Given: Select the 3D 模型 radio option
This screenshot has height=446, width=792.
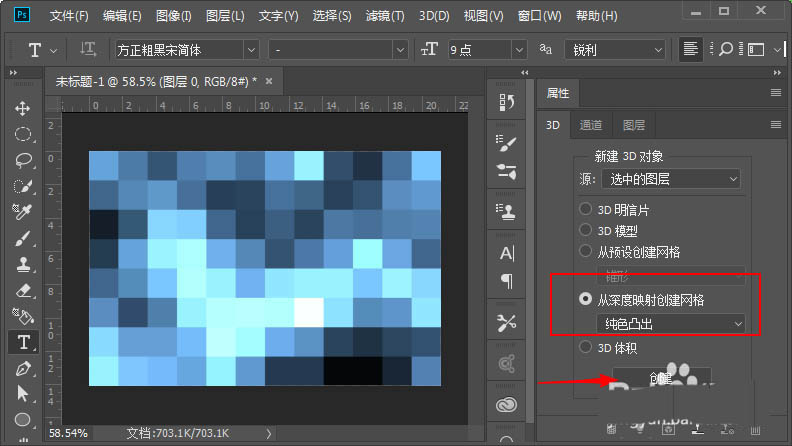Looking at the screenshot, I should click(585, 230).
